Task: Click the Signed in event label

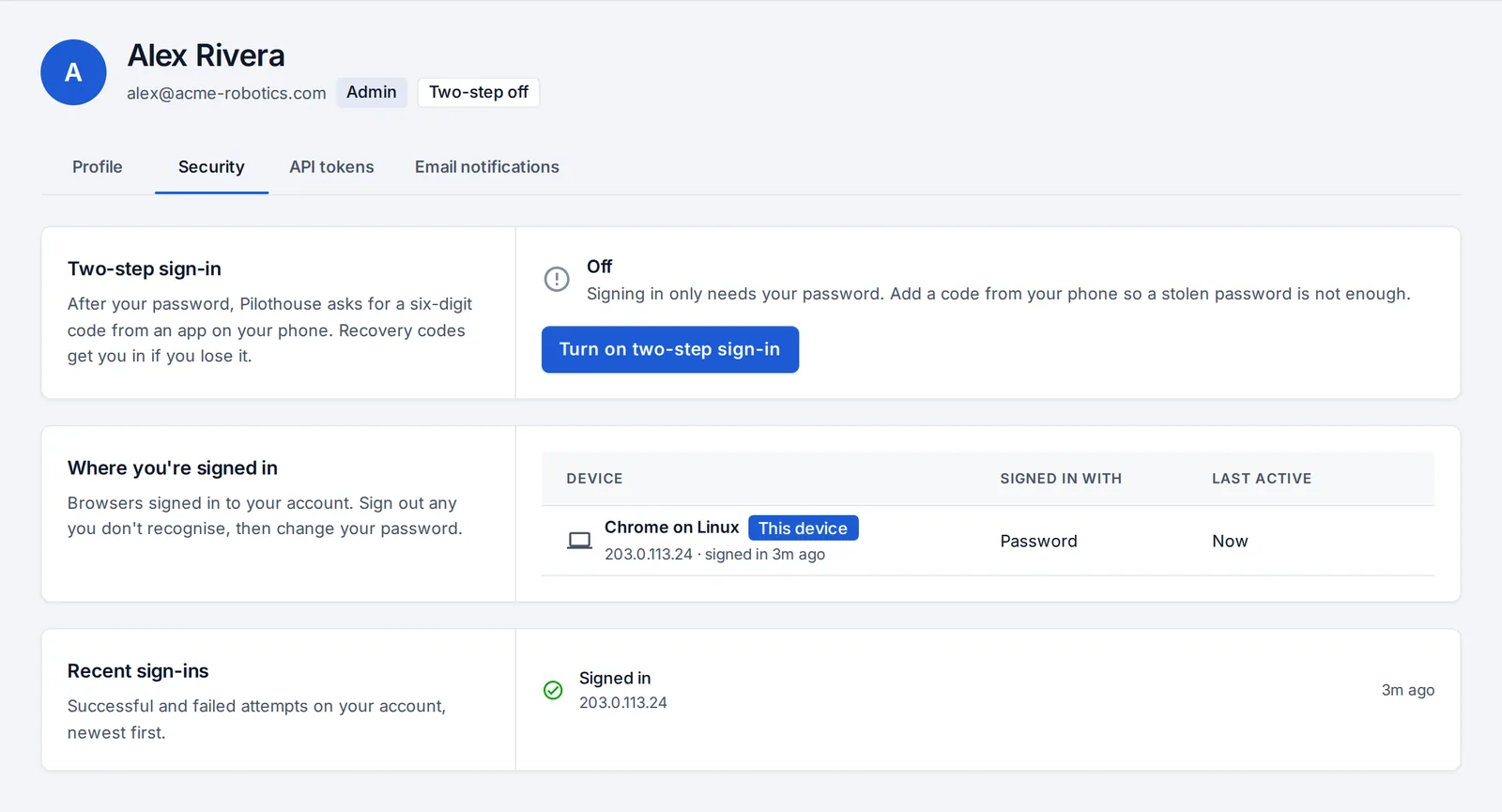Action: click(x=615, y=678)
